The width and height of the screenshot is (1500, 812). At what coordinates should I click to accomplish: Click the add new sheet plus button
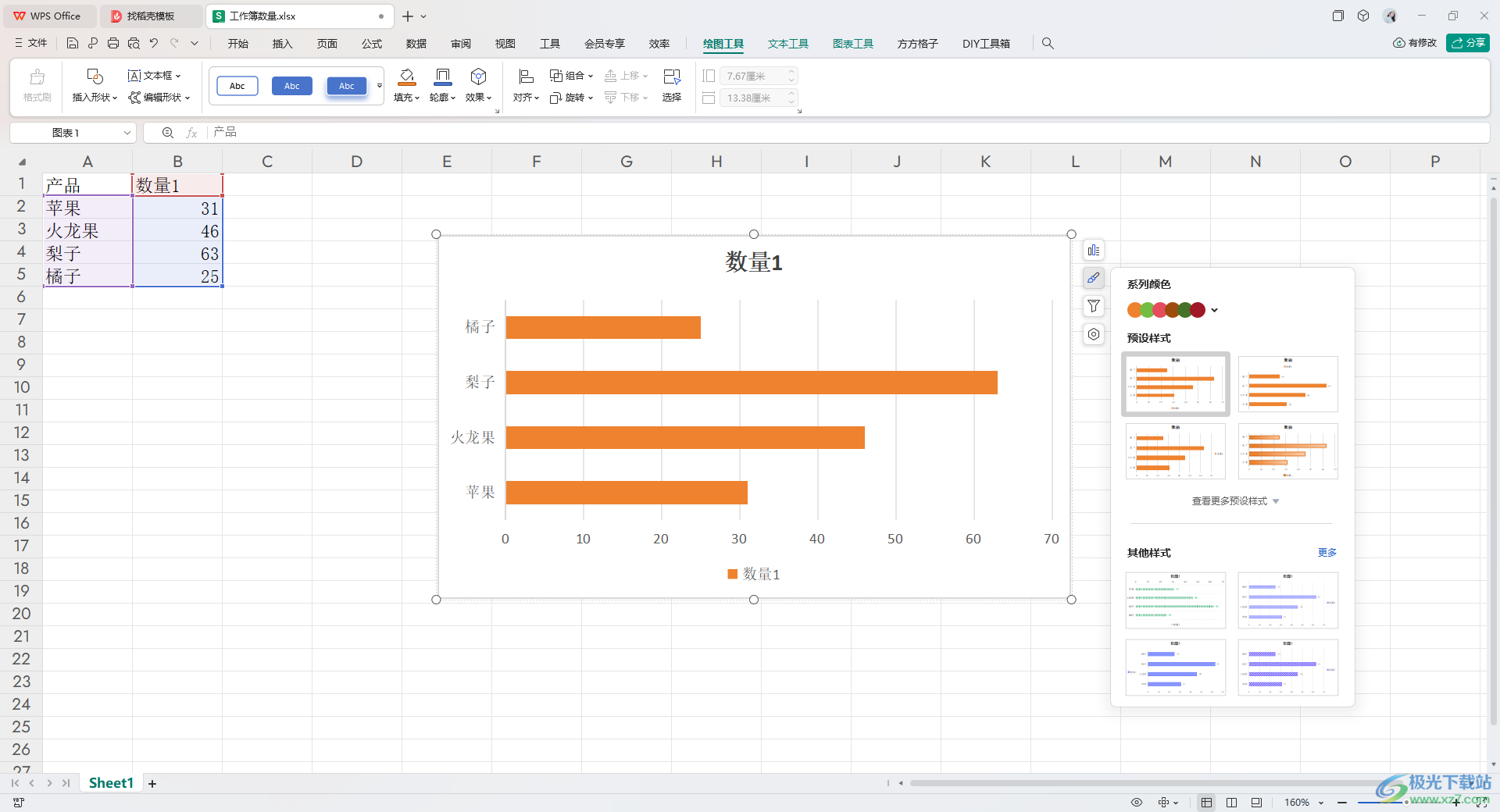pyautogui.click(x=152, y=783)
